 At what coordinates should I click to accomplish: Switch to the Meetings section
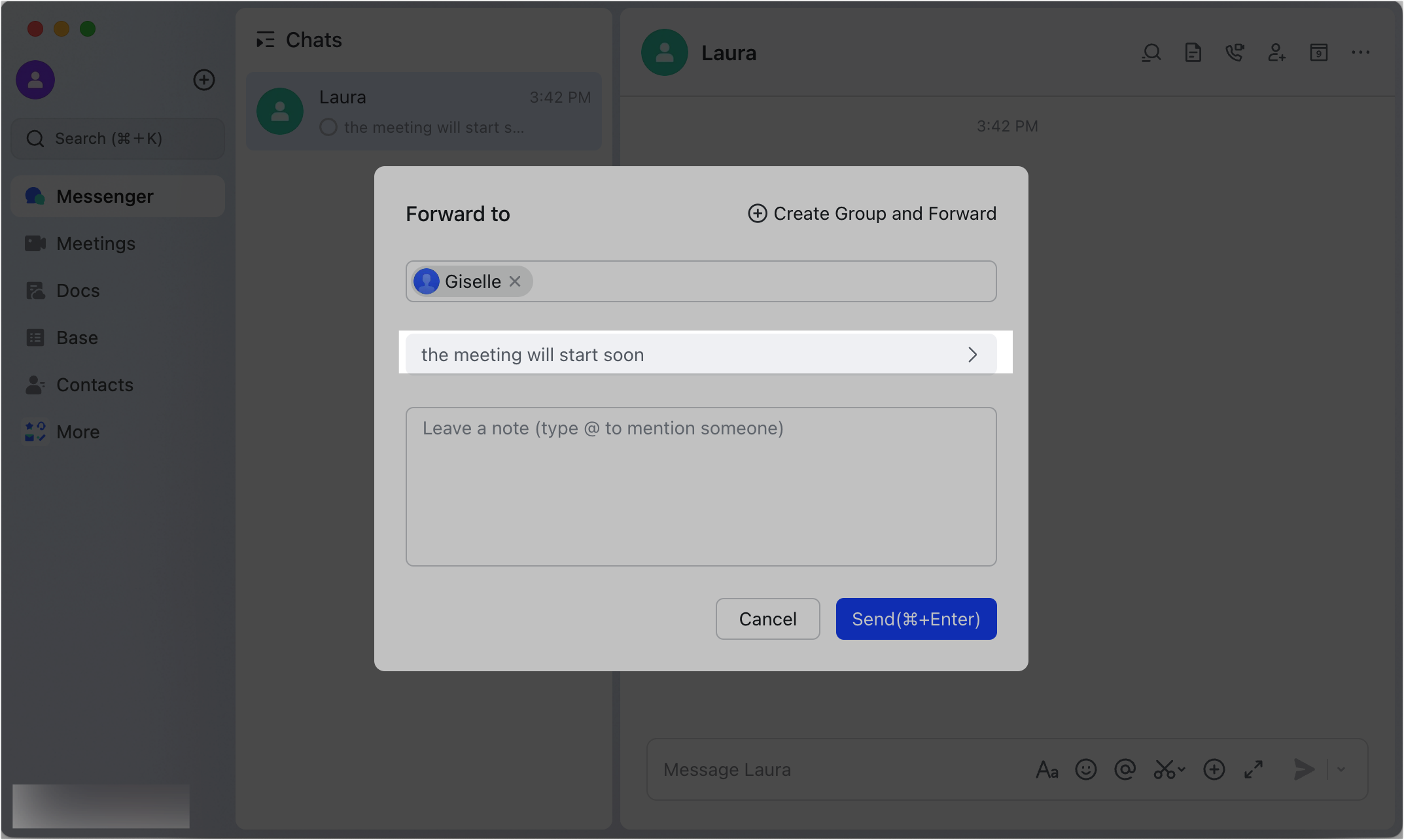[x=96, y=243]
